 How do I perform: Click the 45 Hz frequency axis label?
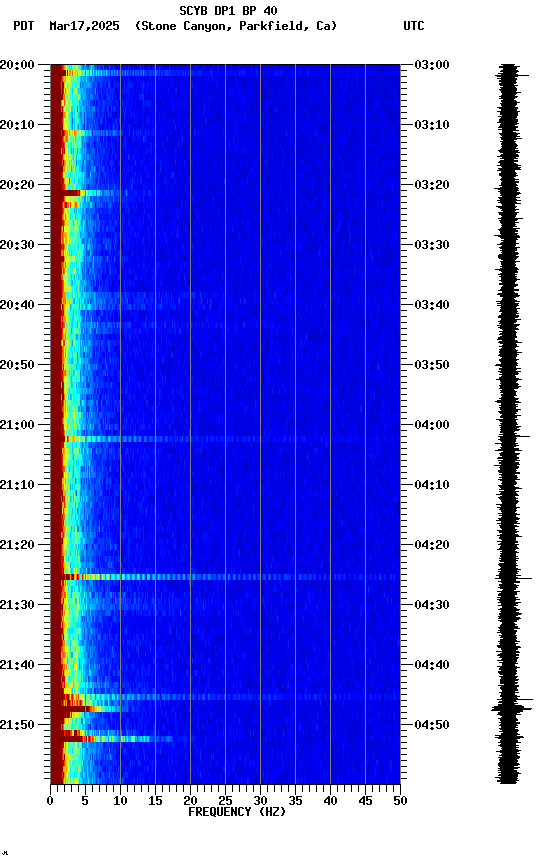click(365, 801)
